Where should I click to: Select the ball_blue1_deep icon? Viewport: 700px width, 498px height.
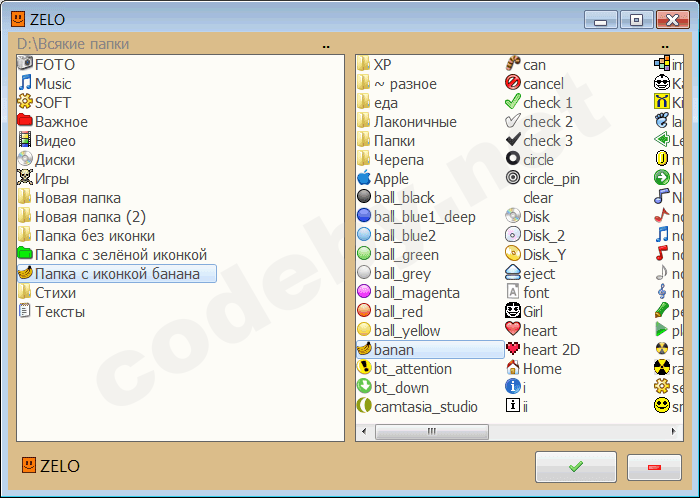pos(364,216)
